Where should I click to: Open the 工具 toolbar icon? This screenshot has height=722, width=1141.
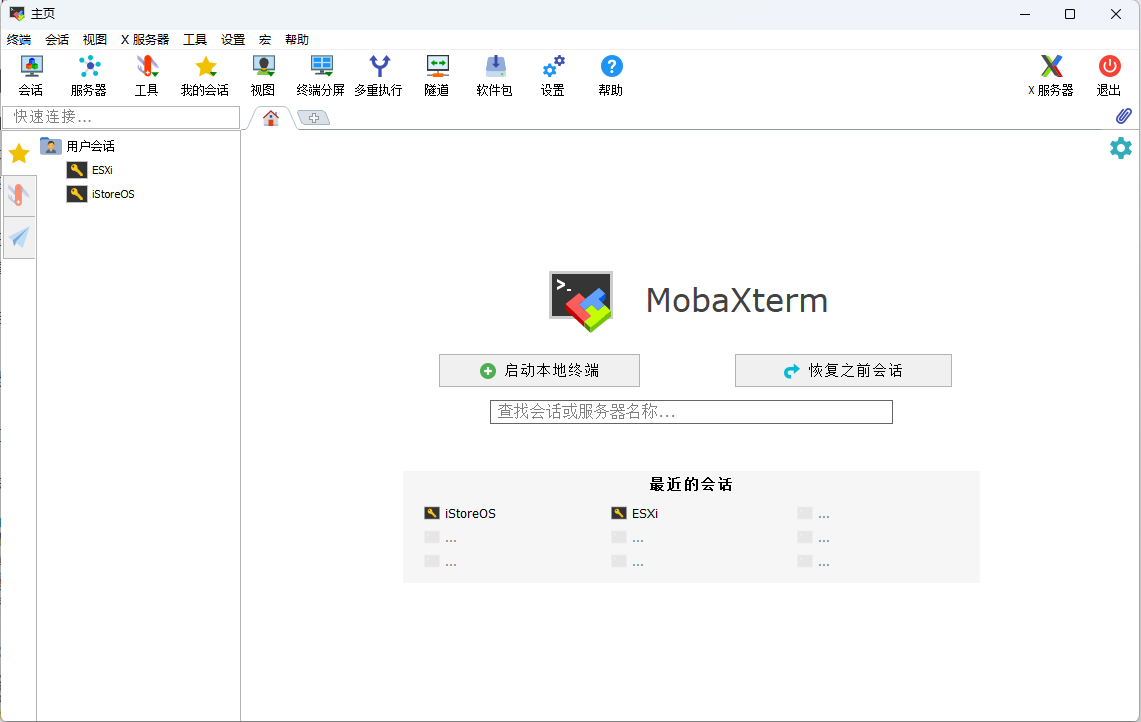(x=146, y=75)
